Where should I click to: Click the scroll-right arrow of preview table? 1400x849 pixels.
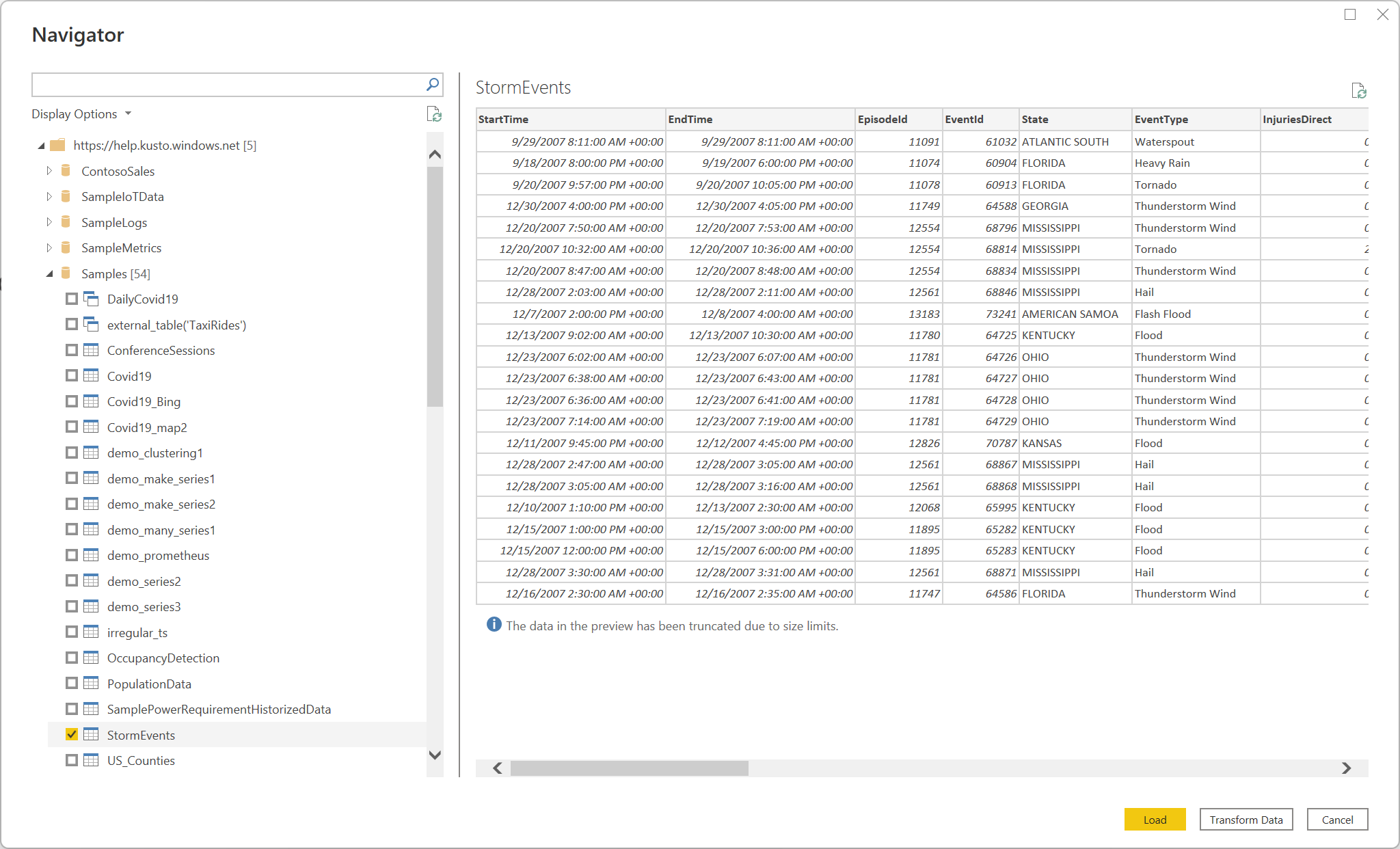(1346, 768)
